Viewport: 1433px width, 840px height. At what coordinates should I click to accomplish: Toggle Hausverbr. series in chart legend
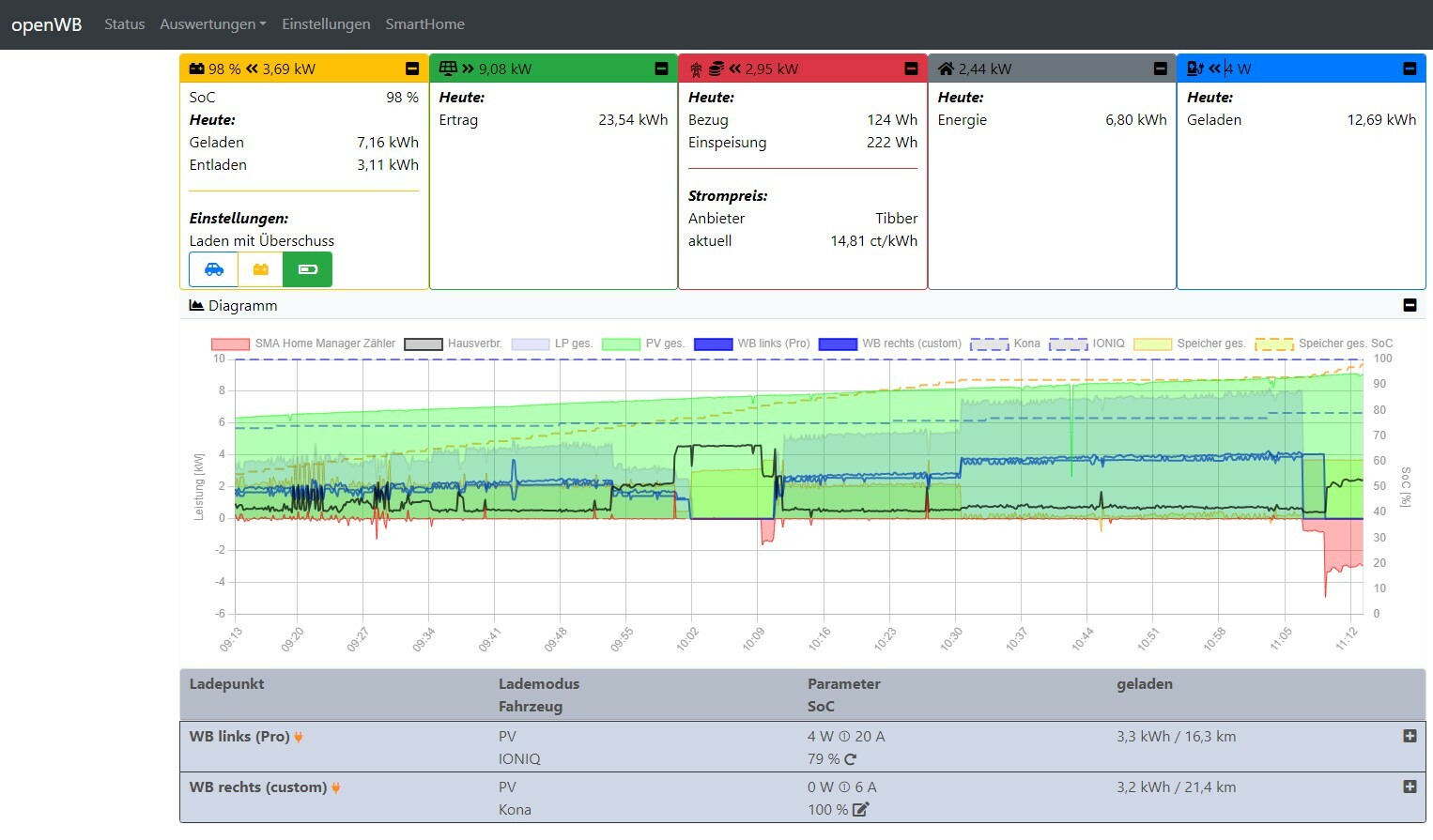coord(453,344)
